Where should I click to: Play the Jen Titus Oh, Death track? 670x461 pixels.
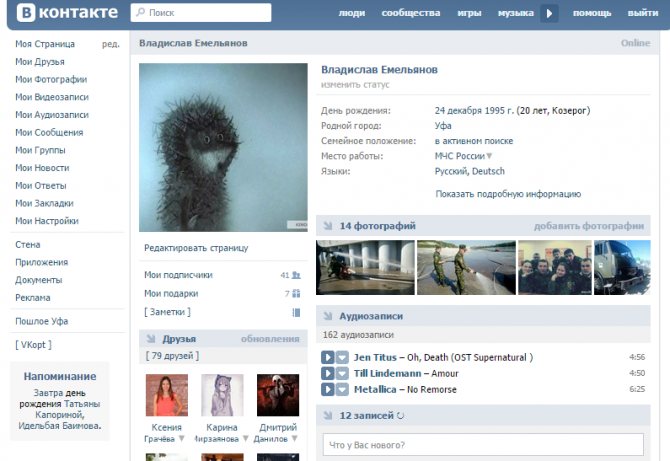[328, 357]
